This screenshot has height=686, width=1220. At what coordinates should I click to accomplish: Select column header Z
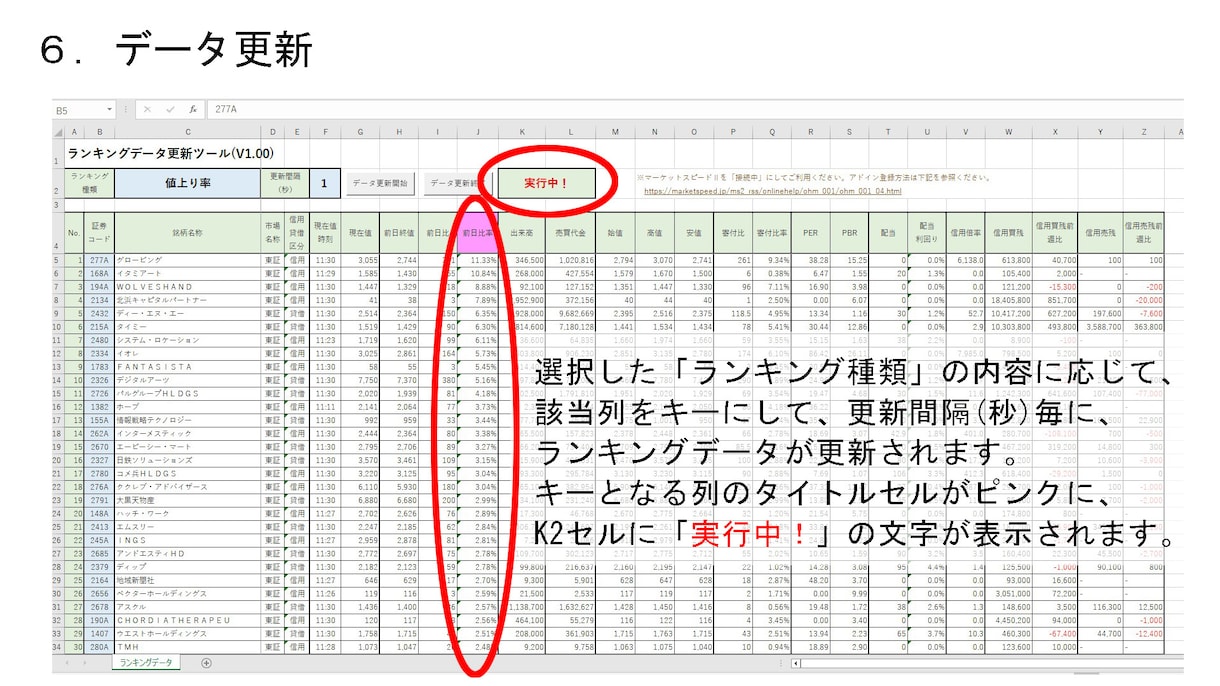click(1143, 132)
